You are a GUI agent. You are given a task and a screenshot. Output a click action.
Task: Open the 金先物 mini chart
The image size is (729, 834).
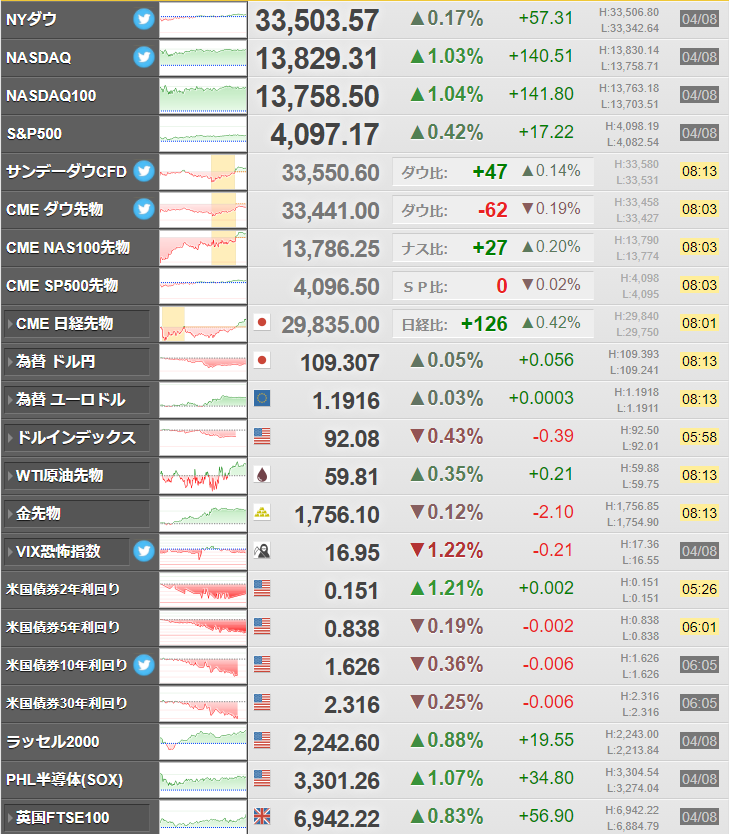click(x=203, y=513)
